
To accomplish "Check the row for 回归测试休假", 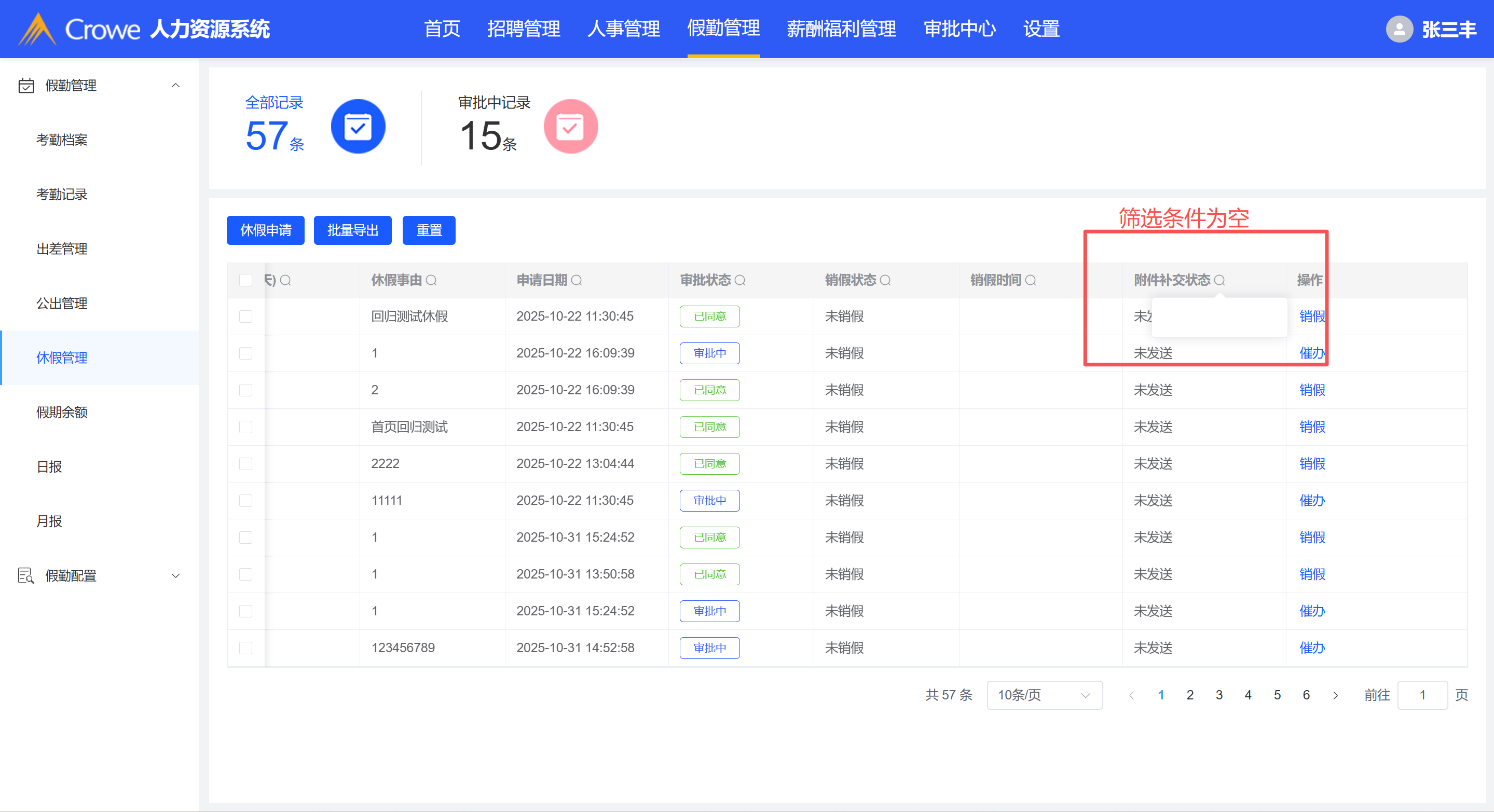I will tap(246, 316).
